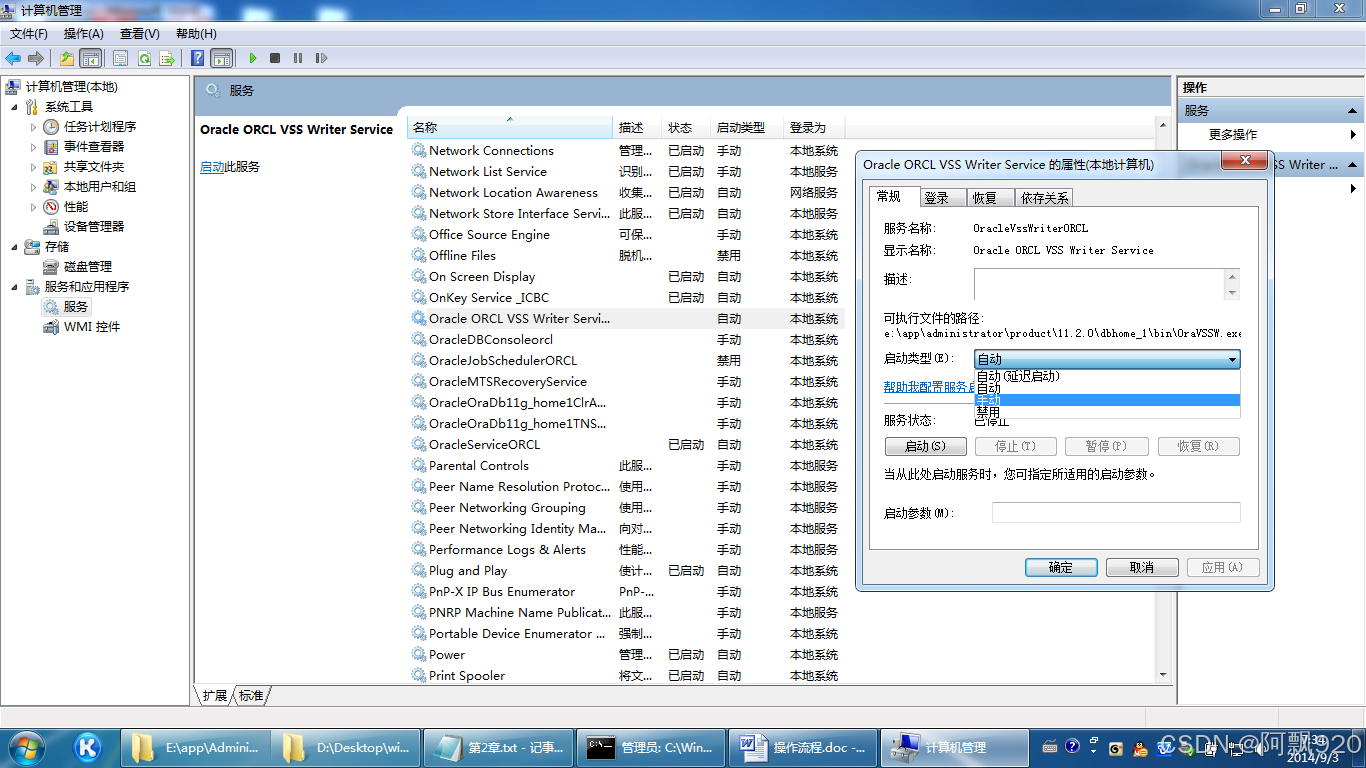This screenshot has width=1366, height=768.
Task: Click the Refresh toolbar icon
Action: coord(144,58)
